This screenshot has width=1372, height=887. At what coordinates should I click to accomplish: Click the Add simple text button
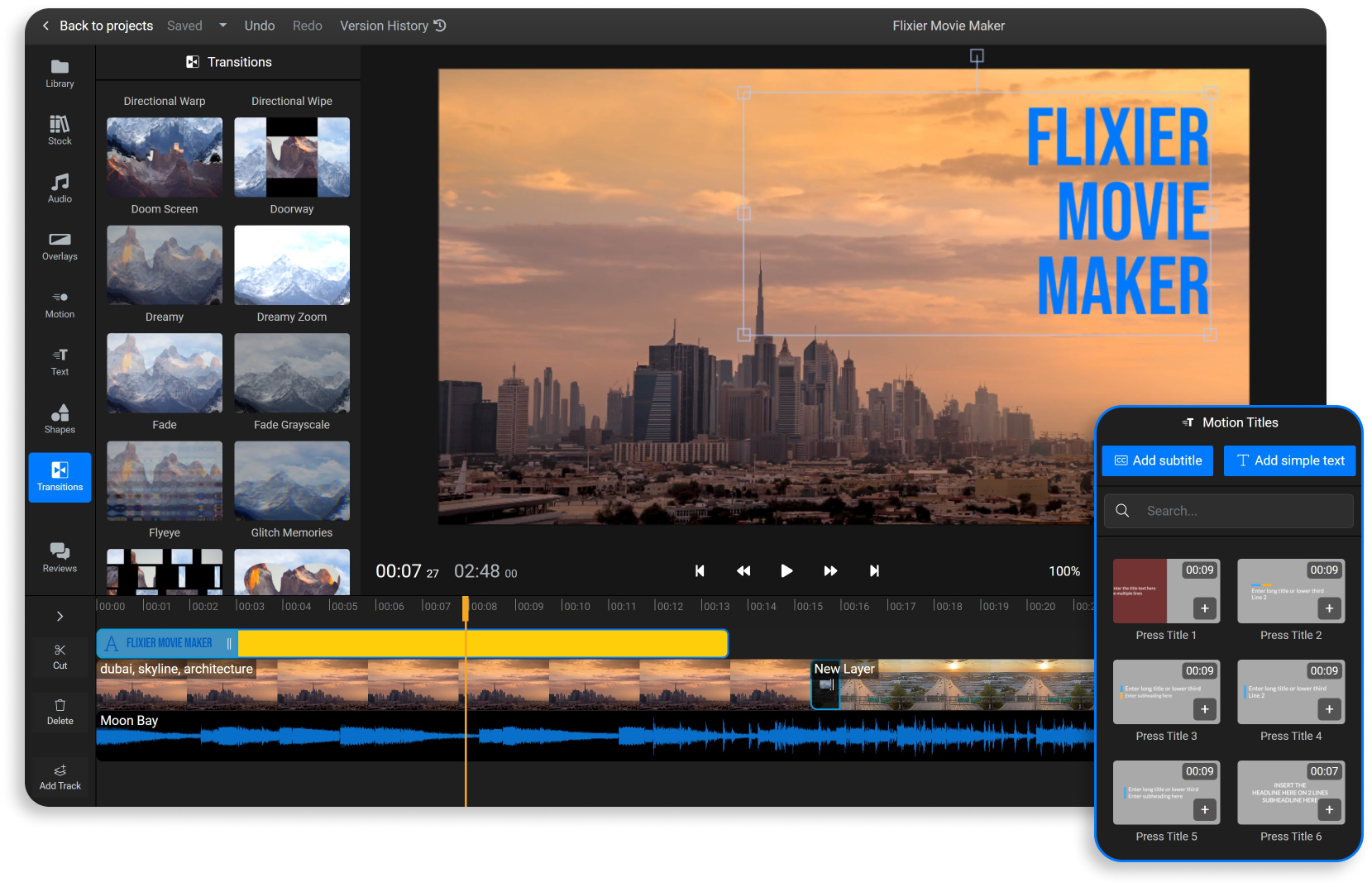coord(1289,460)
